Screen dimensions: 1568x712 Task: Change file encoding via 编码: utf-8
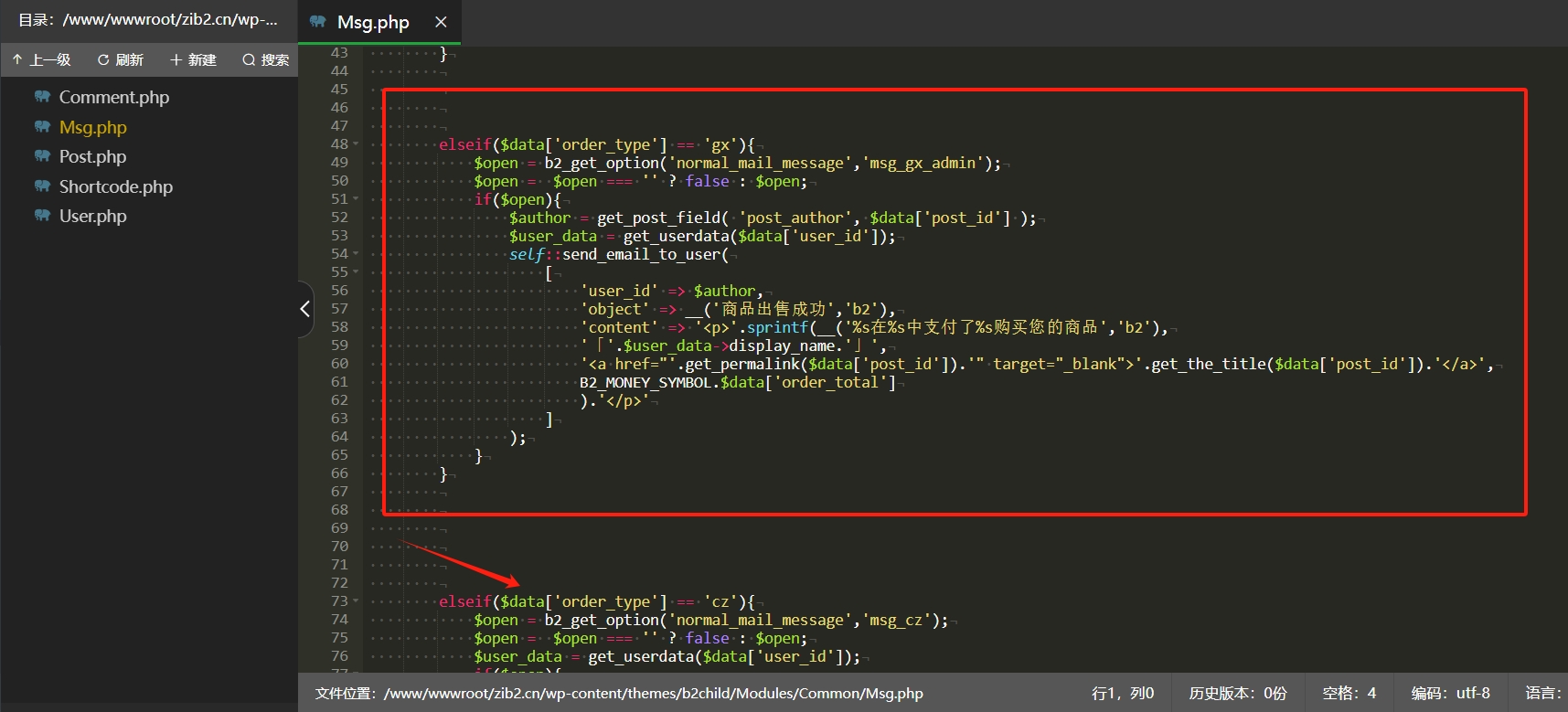coord(1450,693)
